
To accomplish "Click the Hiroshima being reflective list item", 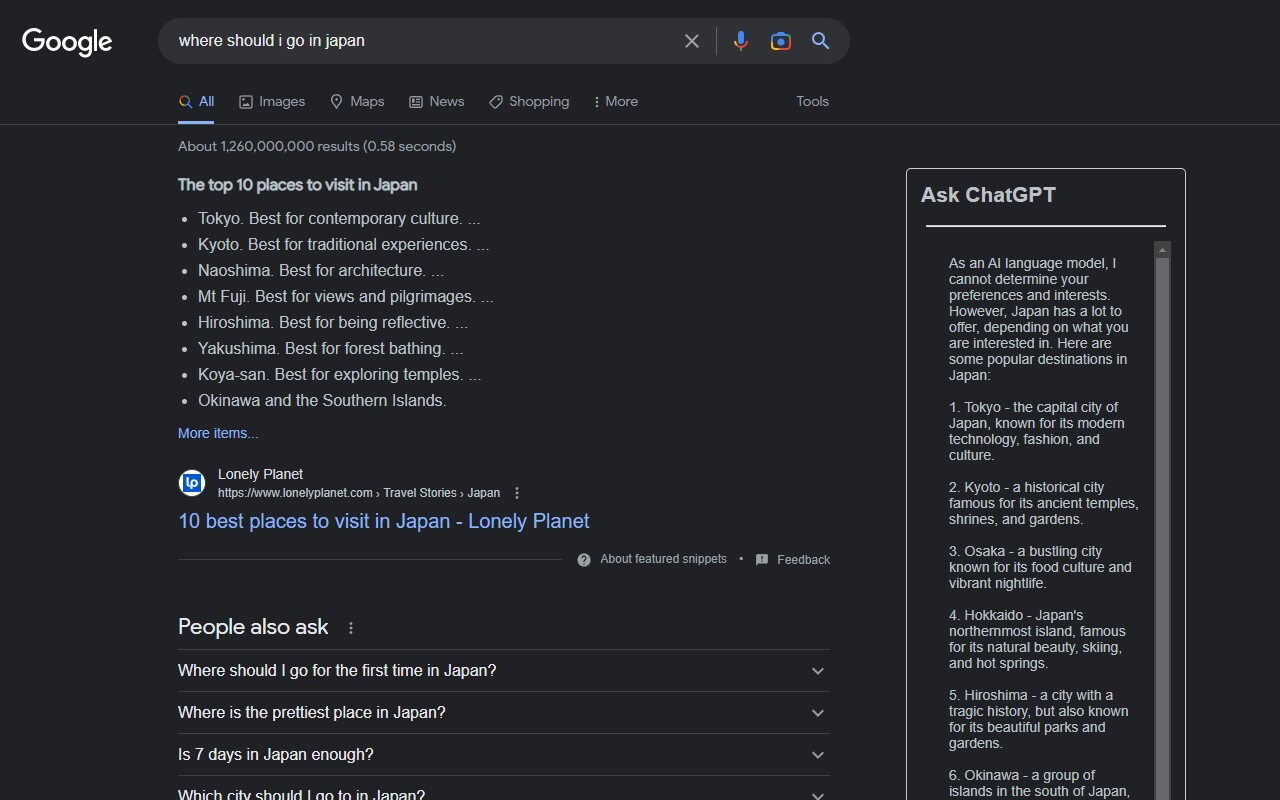I will click(333, 322).
